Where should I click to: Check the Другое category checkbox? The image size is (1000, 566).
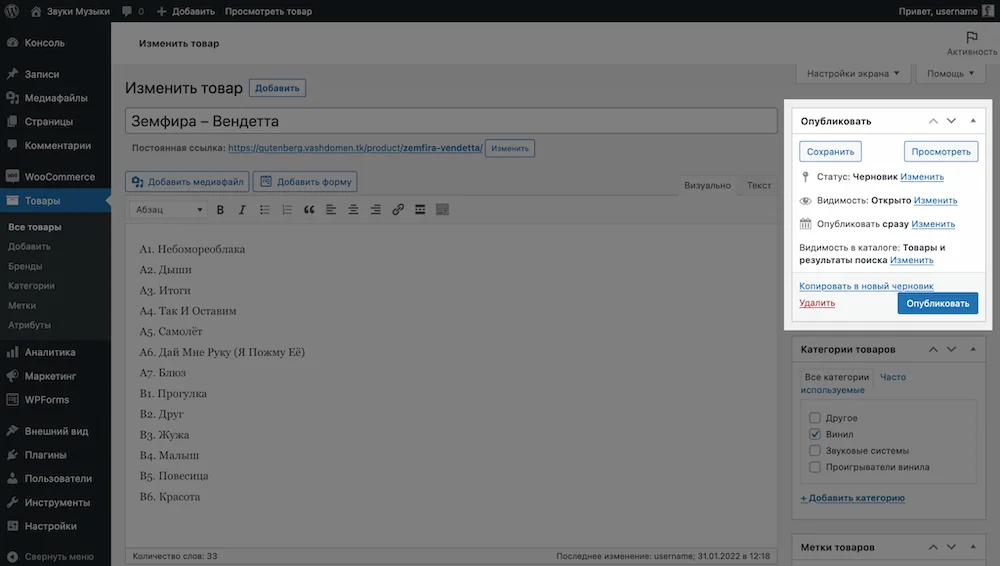tap(814, 418)
